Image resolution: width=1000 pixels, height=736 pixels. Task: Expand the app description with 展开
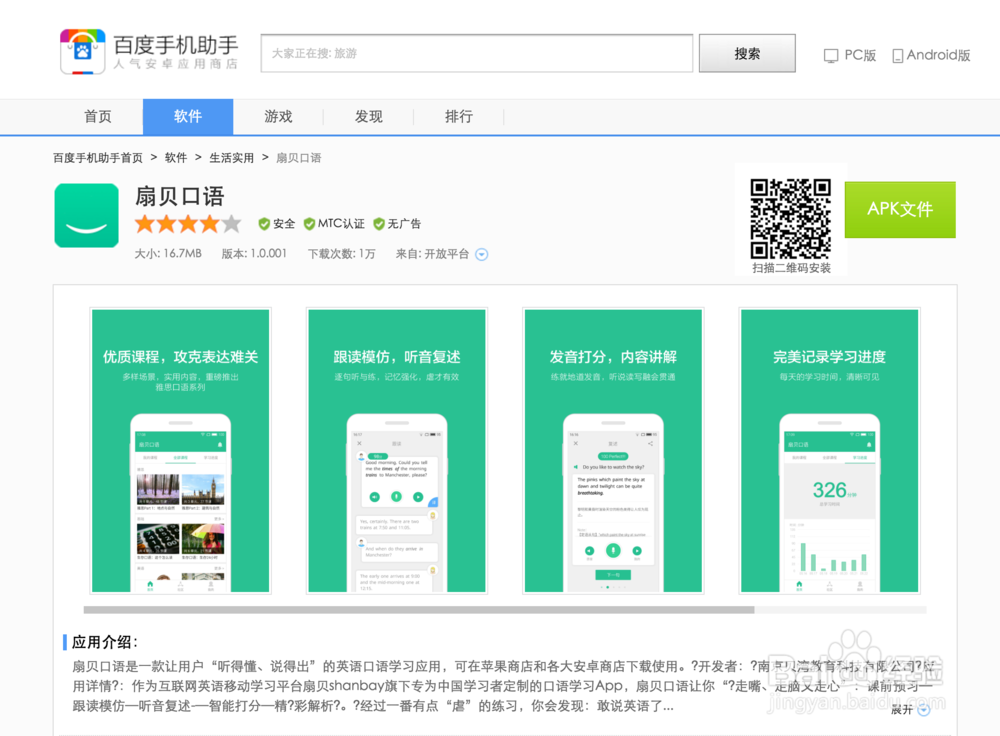[x=910, y=710]
